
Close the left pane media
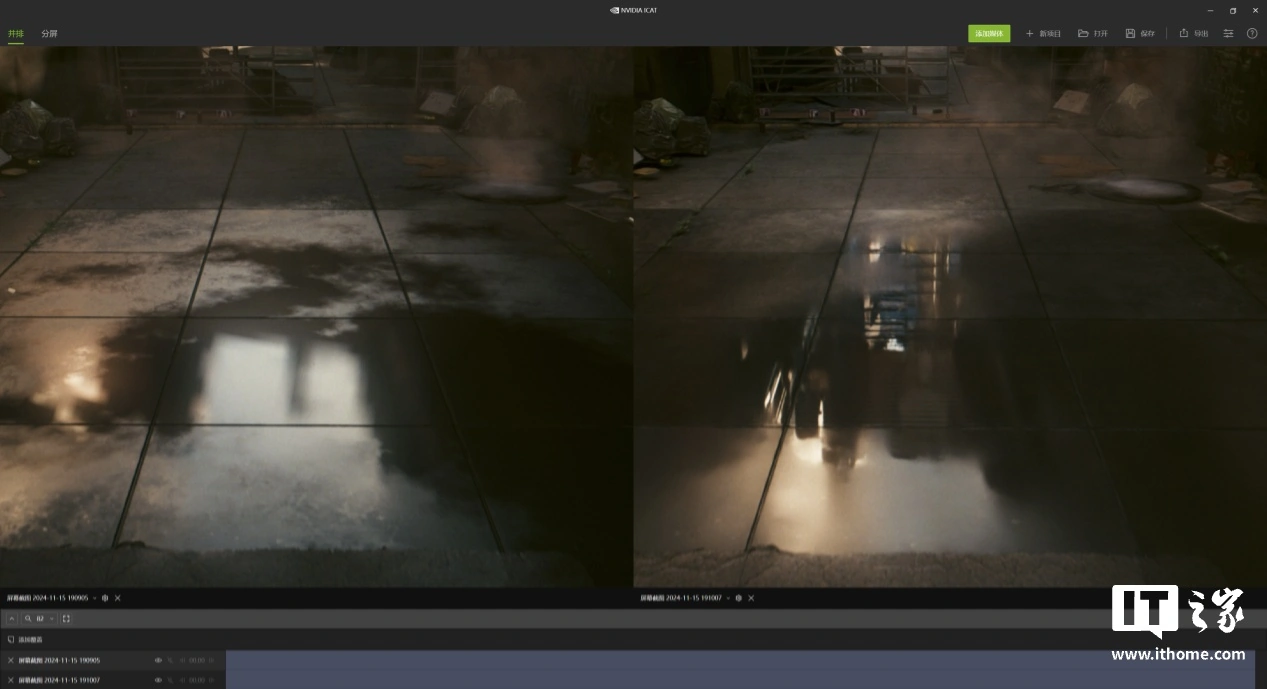(x=118, y=598)
